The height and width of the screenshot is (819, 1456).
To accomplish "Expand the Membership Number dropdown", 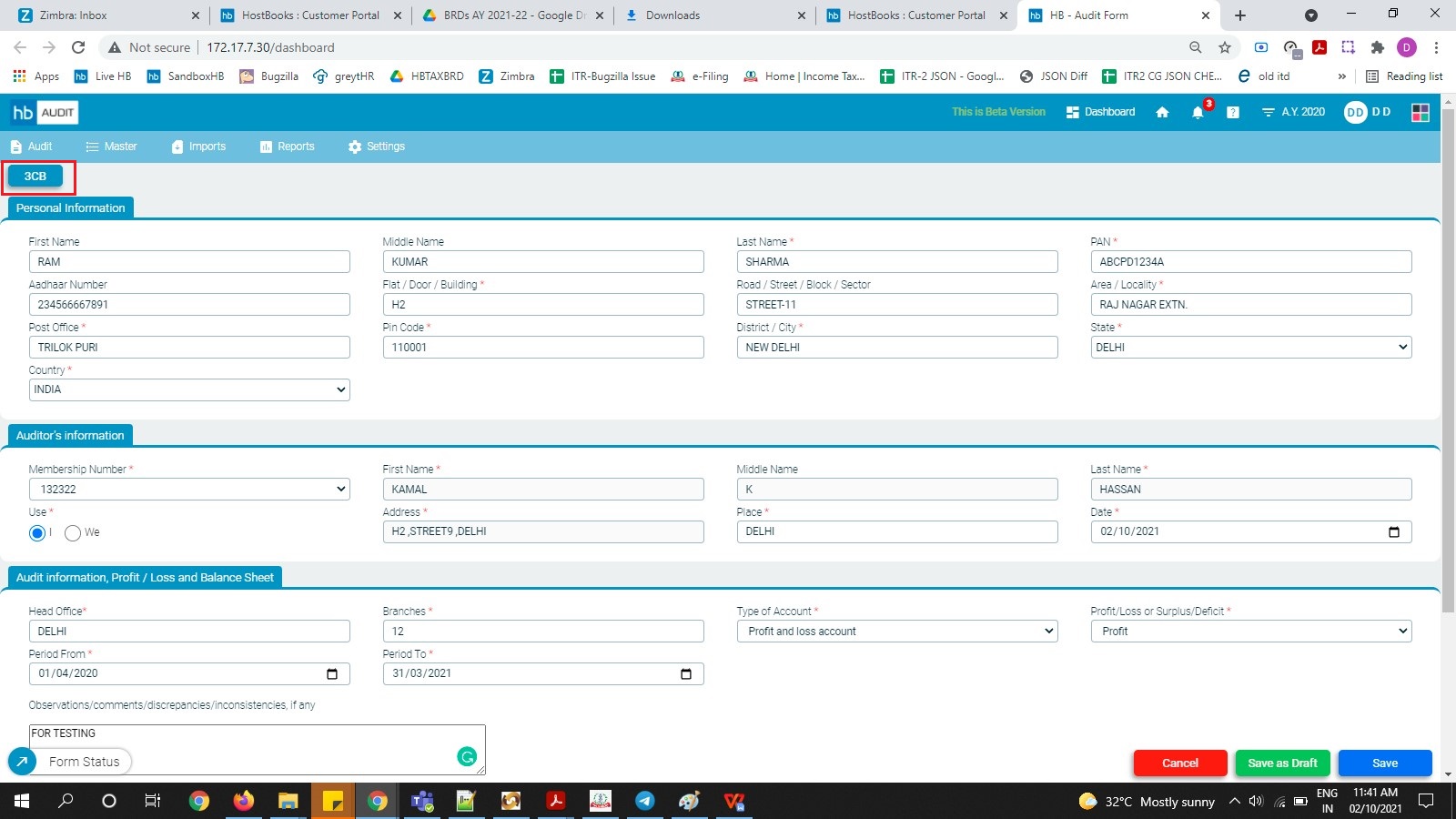I will (189, 490).
